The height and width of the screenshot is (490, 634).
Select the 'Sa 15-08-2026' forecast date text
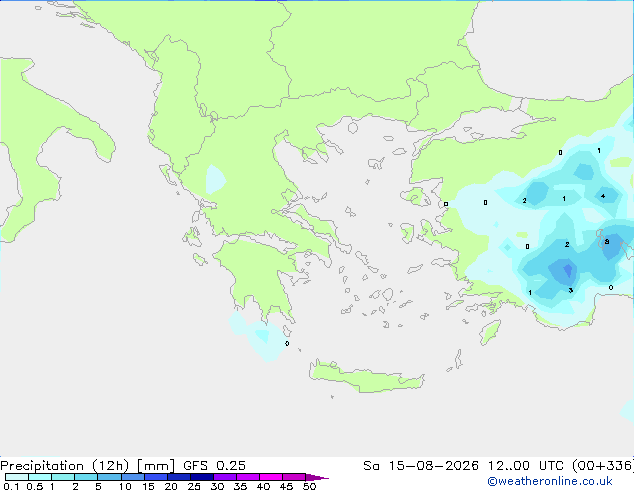[x=421, y=466]
